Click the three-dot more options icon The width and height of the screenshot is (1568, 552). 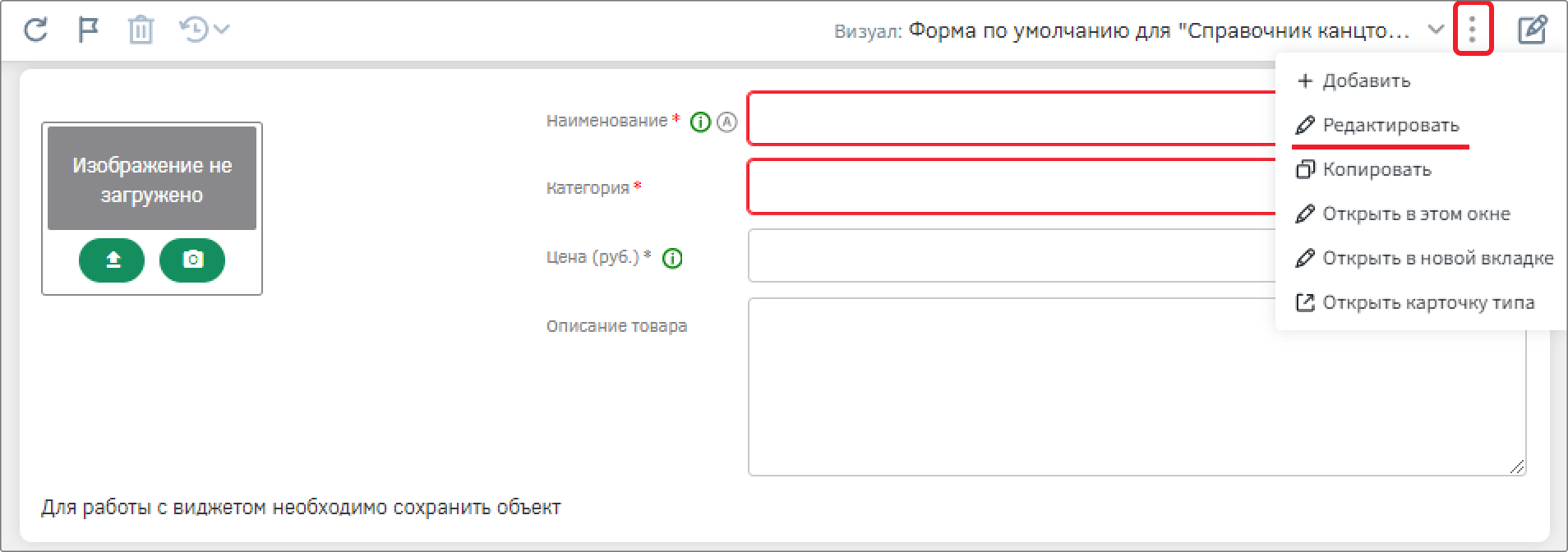coord(1473,30)
